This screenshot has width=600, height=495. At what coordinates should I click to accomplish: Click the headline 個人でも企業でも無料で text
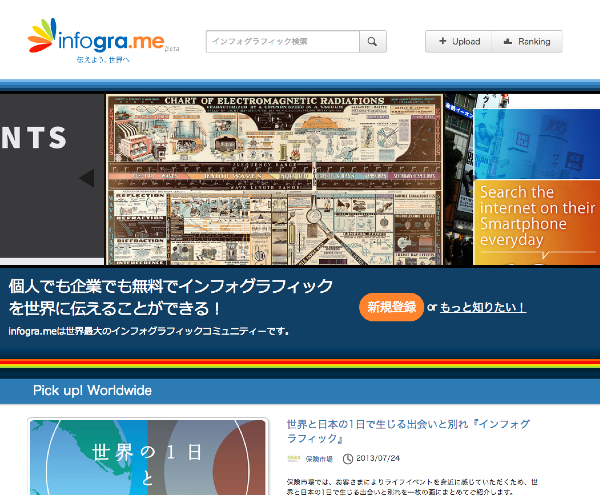pos(171,297)
